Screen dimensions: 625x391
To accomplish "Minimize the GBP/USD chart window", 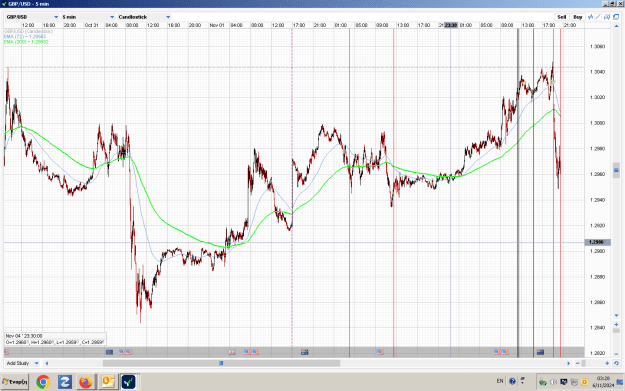I will coord(606,4).
